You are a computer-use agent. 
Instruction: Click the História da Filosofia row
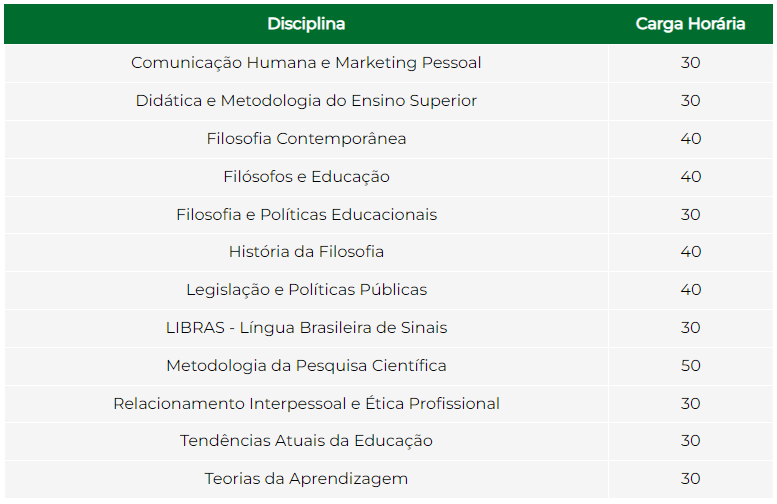tap(388, 252)
